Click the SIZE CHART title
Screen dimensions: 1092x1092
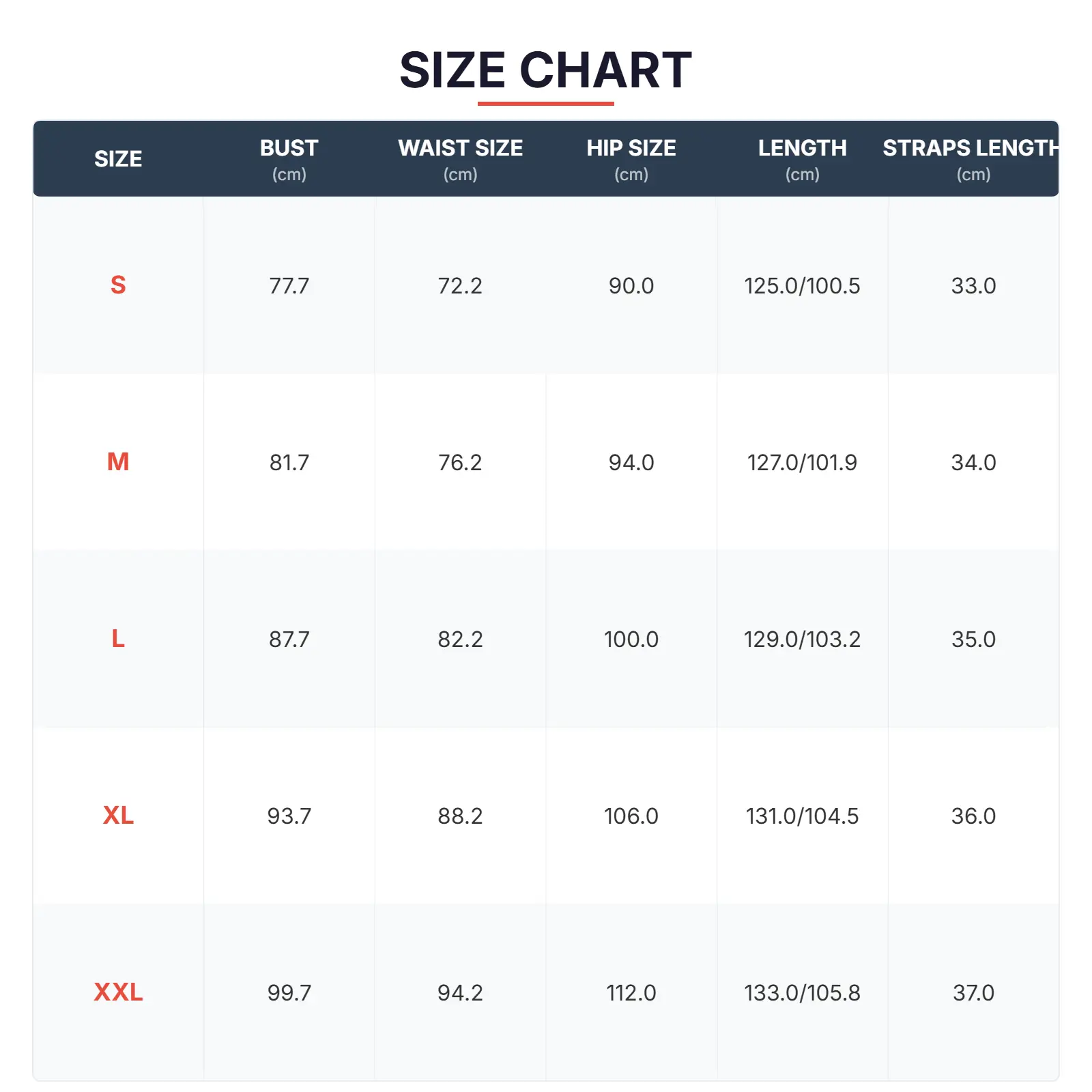pos(545,70)
